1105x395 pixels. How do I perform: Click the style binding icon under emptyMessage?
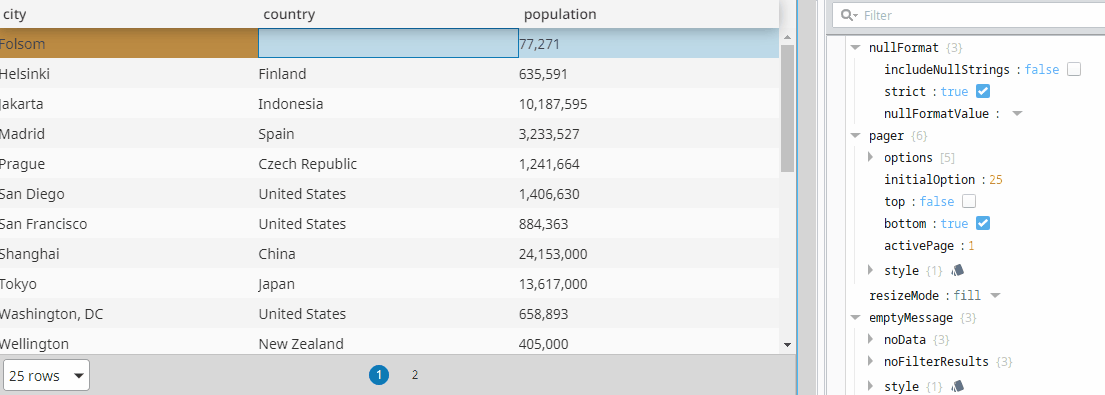957,386
